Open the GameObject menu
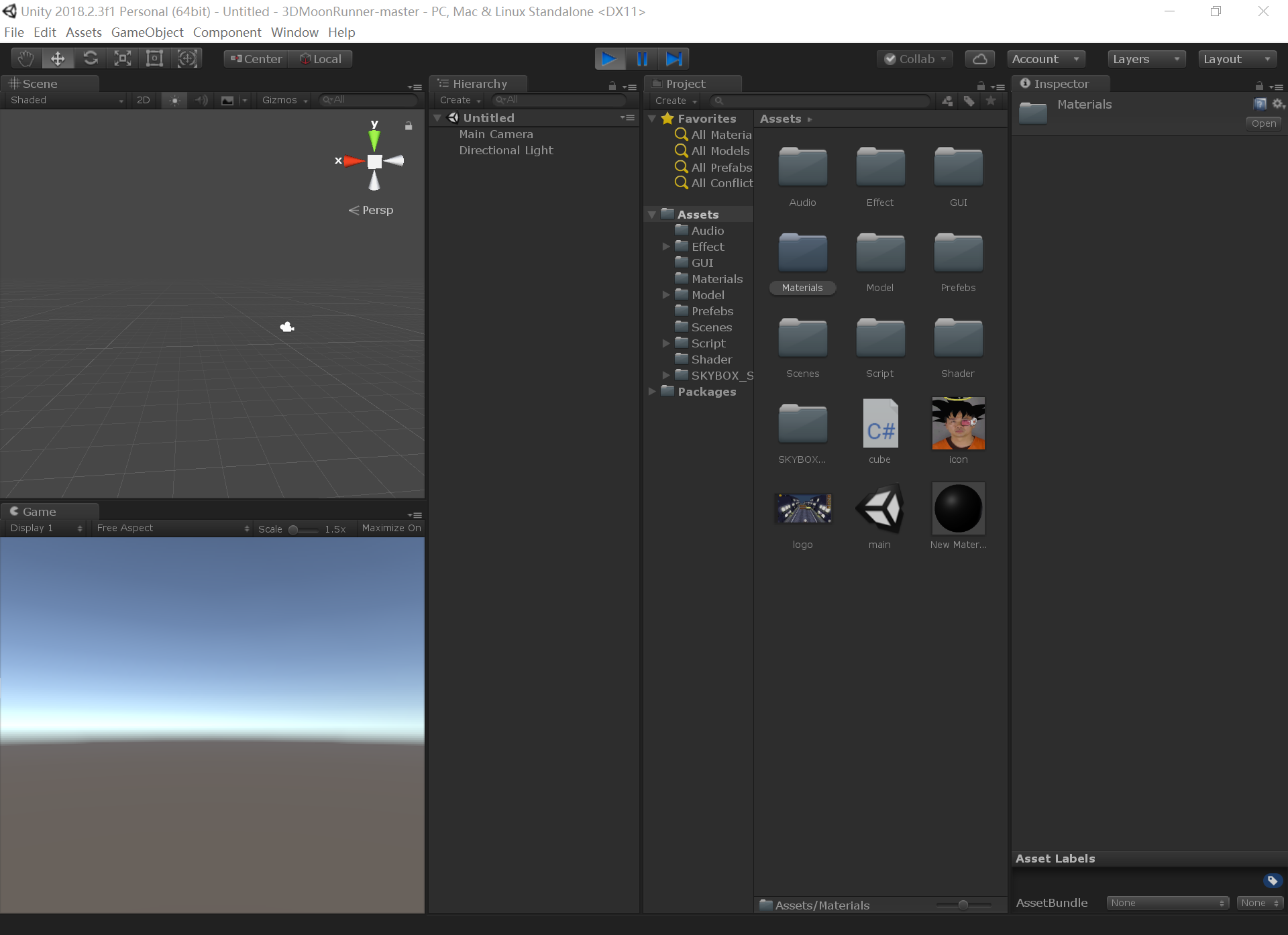The width and height of the screenshot is (1288, 935). coord(147,32)
